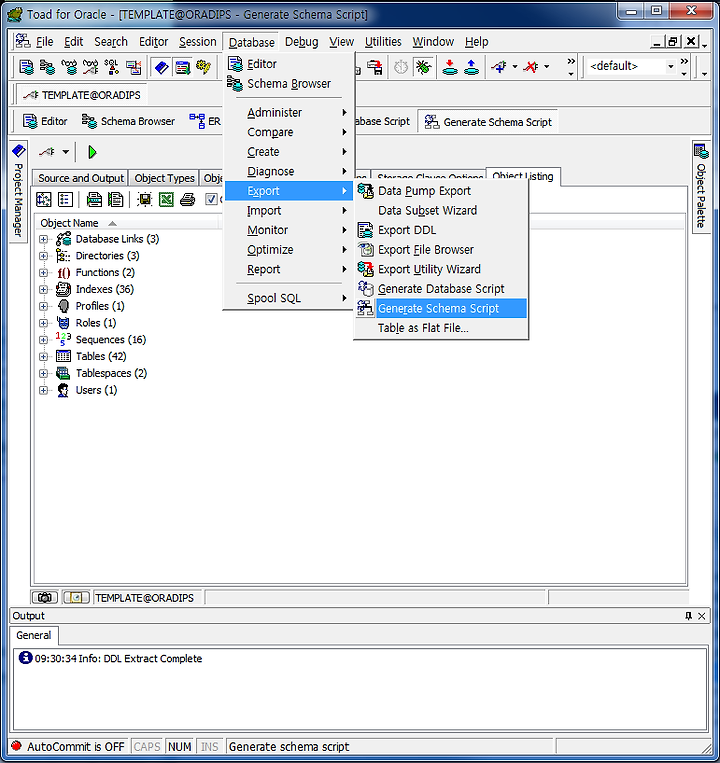Expand the Tables (42) node
This screenshot has height=763, width=720.
(43, 357)
